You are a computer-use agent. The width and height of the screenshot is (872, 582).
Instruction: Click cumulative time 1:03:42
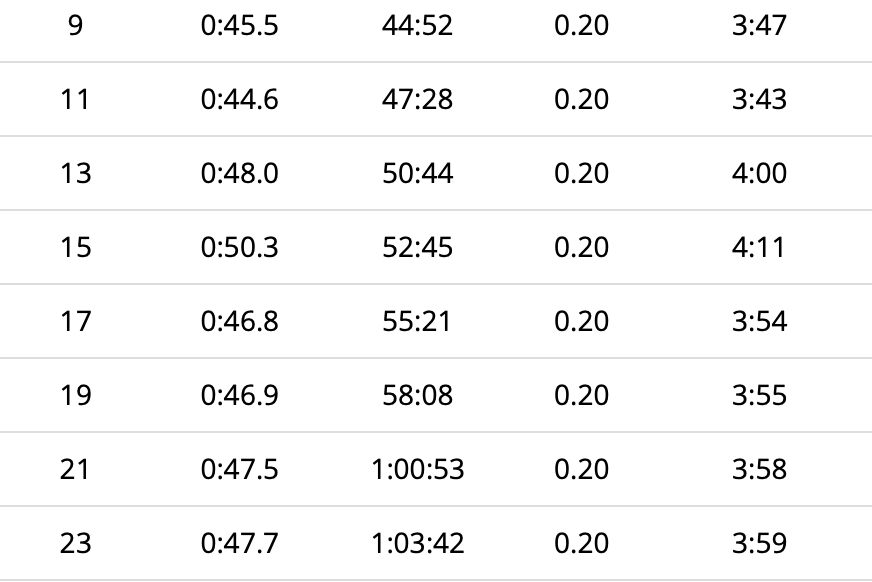(418, 543)
